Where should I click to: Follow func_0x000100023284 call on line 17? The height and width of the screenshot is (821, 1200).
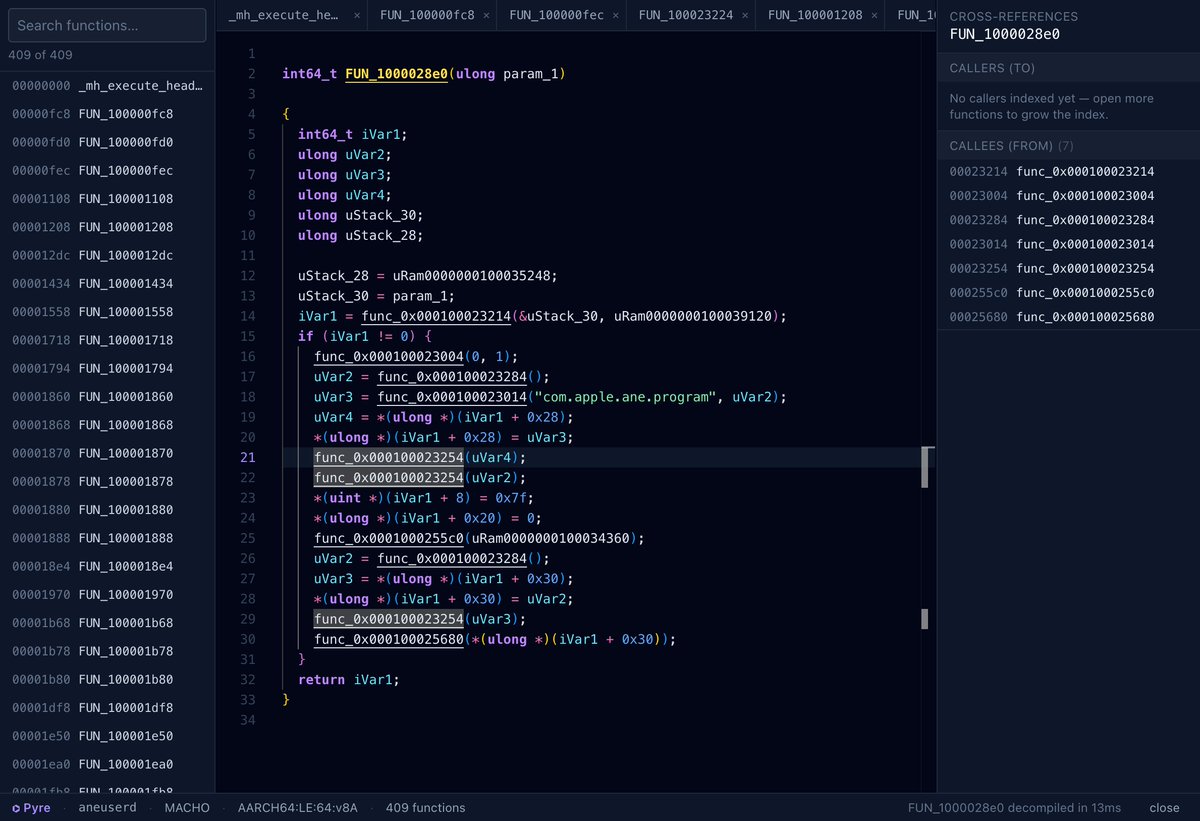coord(454,377)
